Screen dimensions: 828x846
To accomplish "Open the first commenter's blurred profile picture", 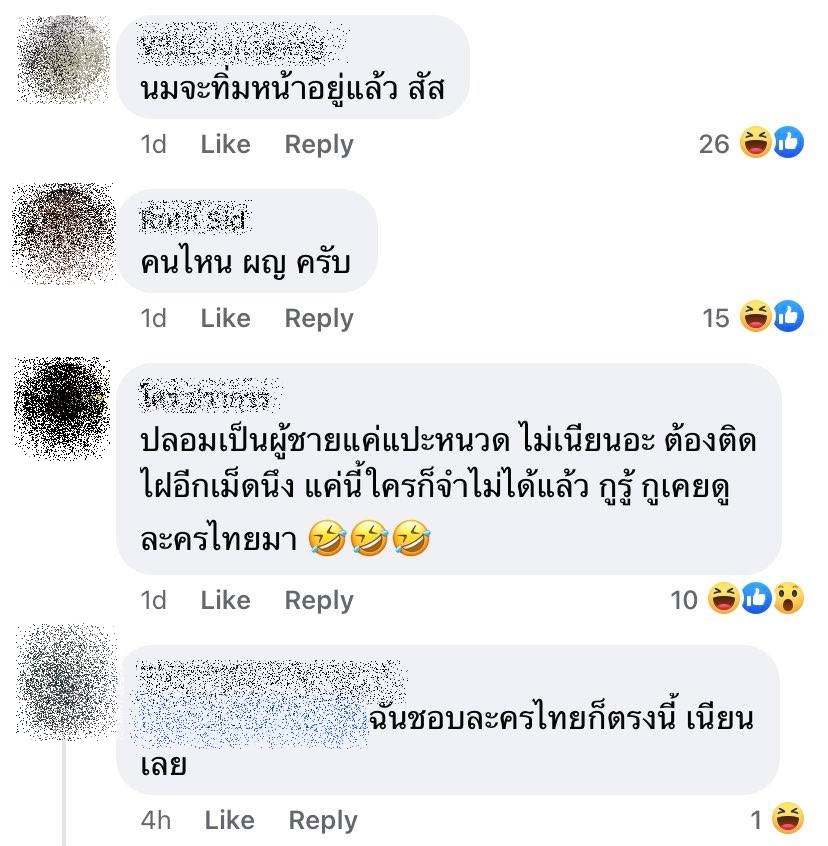I will [x=64, y=59].
